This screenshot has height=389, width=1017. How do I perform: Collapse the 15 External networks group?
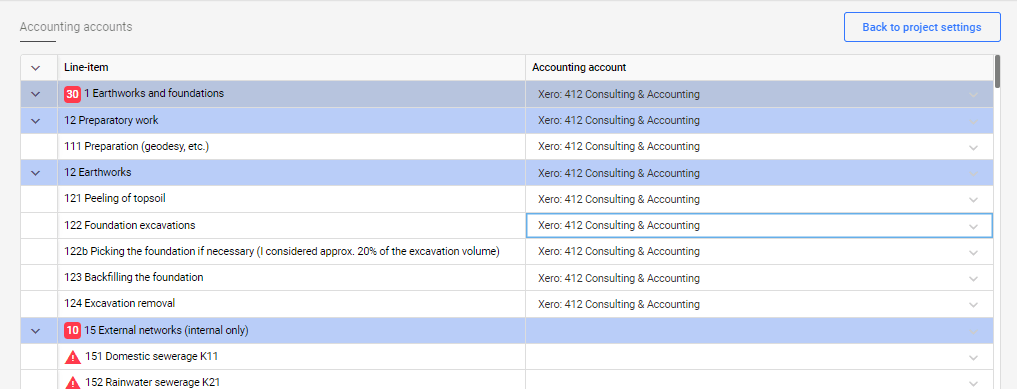[36, 331]
